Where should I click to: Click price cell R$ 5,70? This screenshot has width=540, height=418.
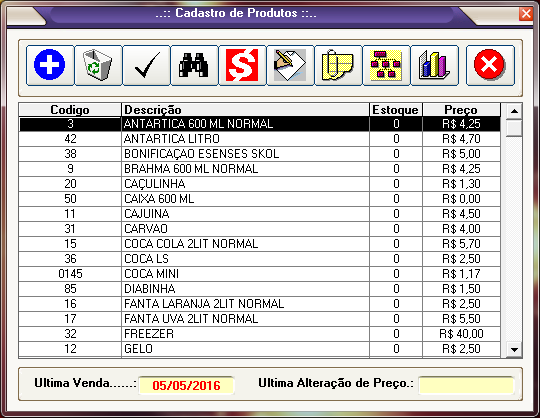(x=461, y=244)
